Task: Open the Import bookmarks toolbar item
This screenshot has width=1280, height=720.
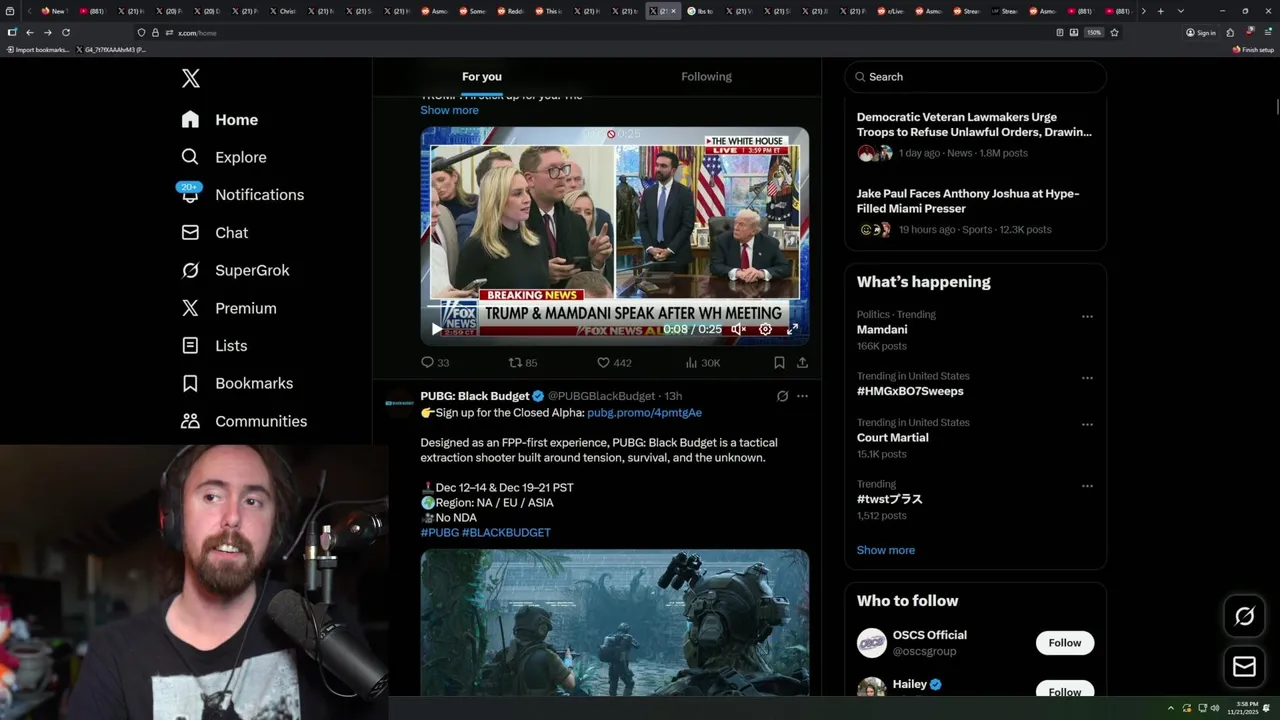Action: 38,49
